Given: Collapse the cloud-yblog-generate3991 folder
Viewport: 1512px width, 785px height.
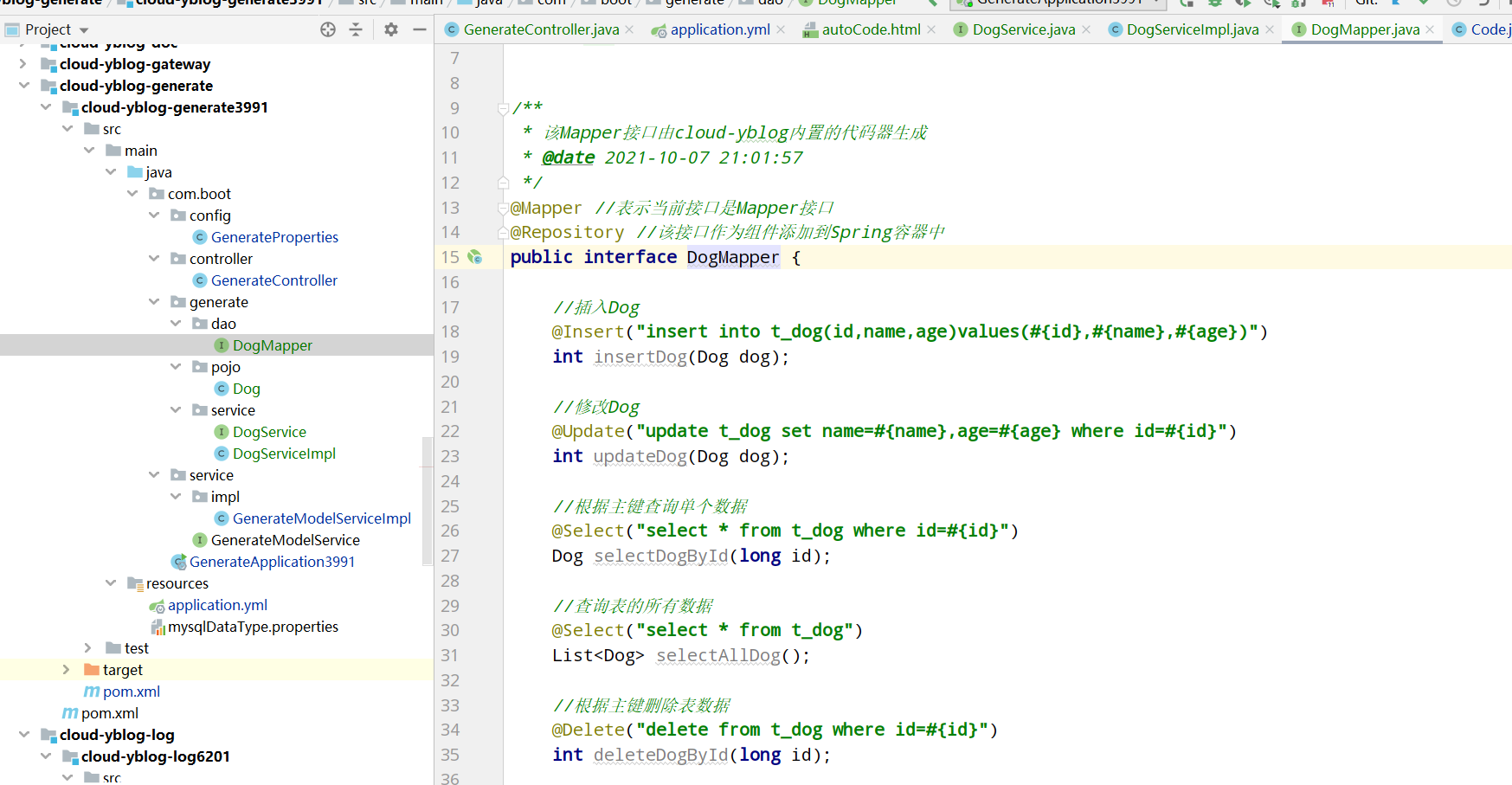Looking at the screenshot, I should [x=45, y=107].
